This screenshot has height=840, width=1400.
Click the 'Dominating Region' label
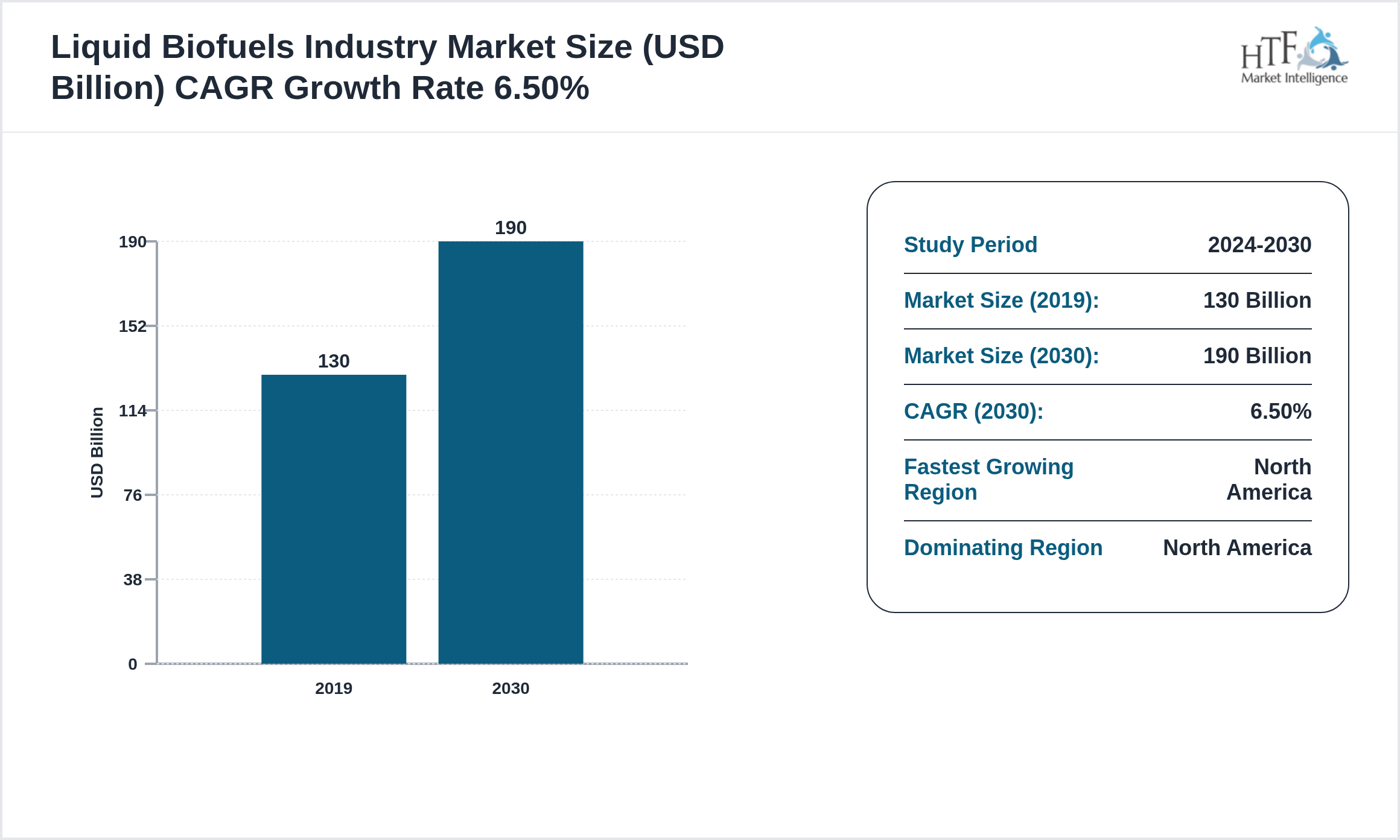pyautogui.click(x=1003, y=548)
